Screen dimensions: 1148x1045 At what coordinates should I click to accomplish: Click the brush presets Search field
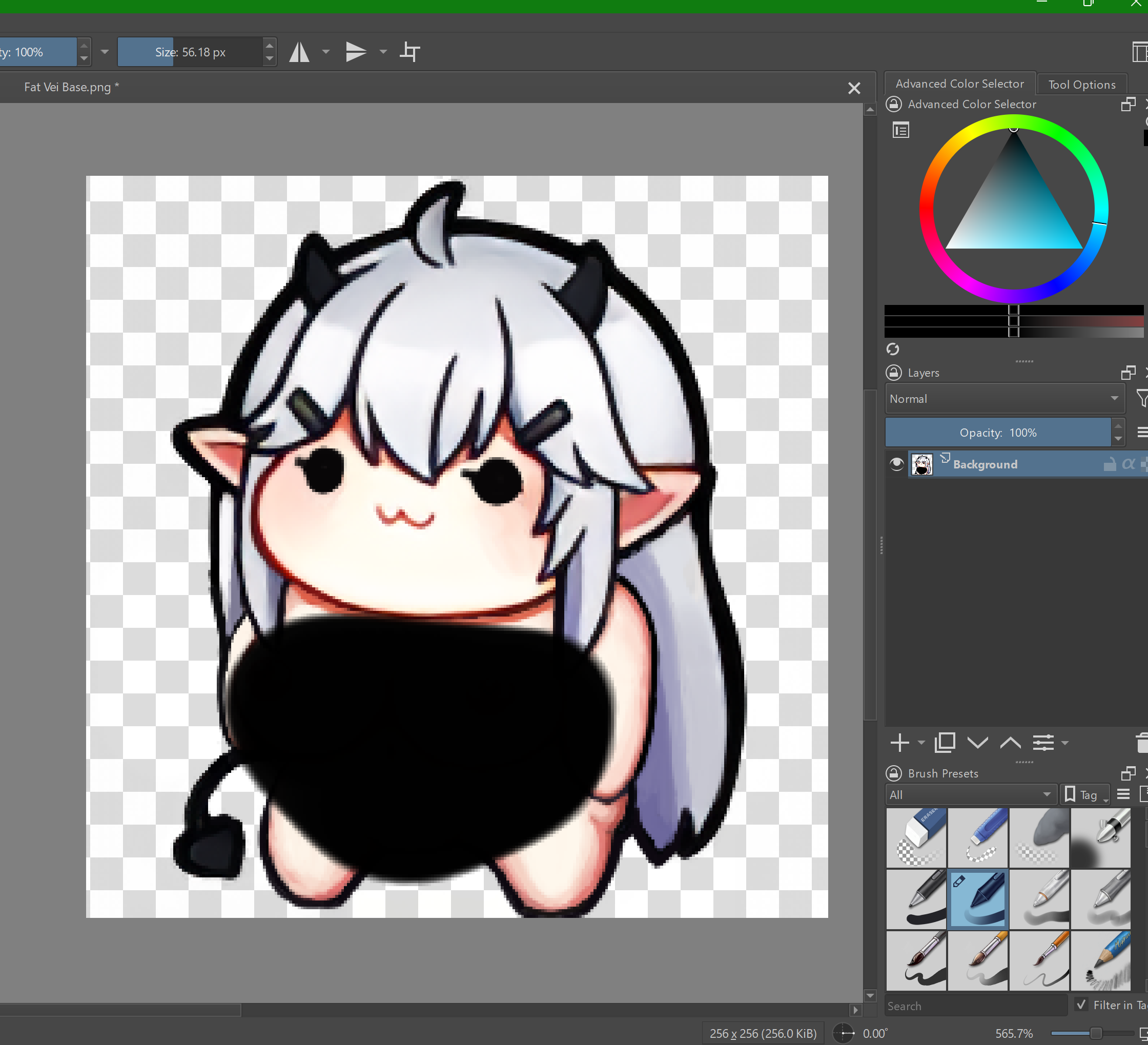(x=975, y=1006)
